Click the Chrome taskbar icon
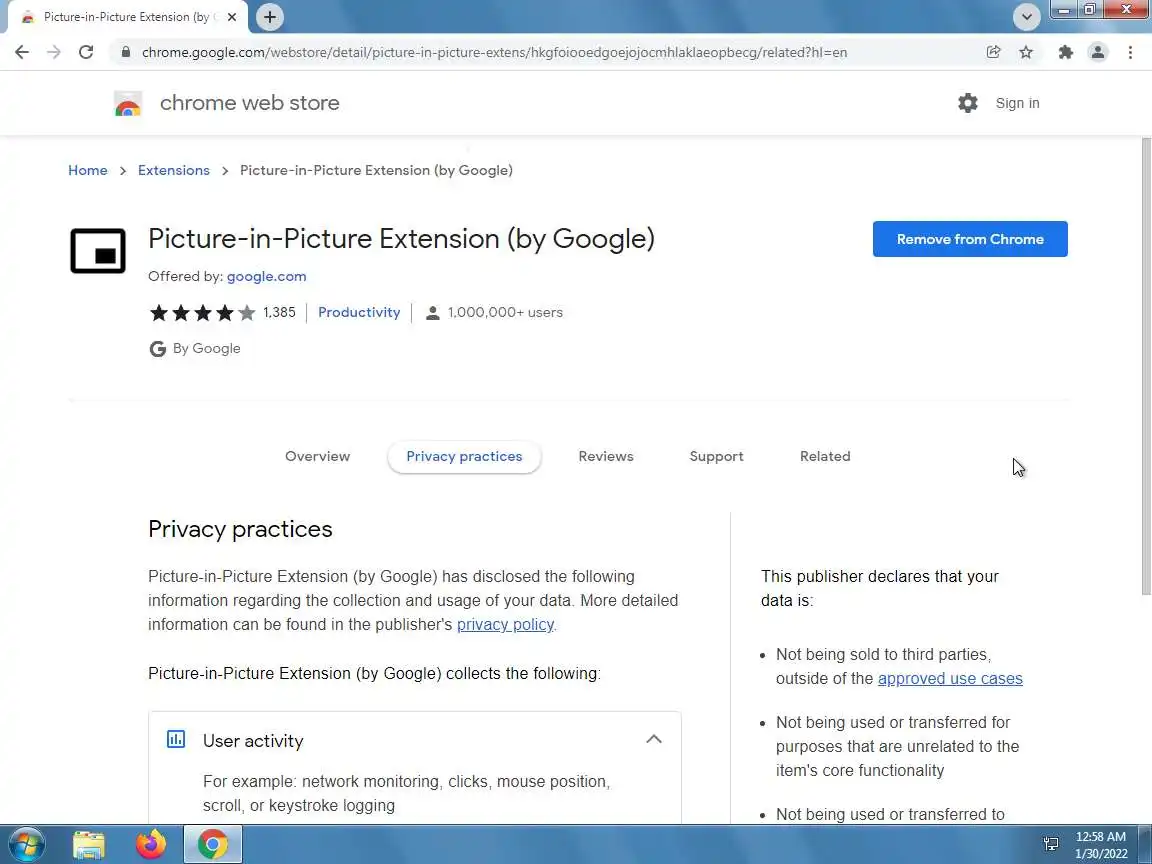Viewport: 1152px width, 864px height. [x=212, y=845]
